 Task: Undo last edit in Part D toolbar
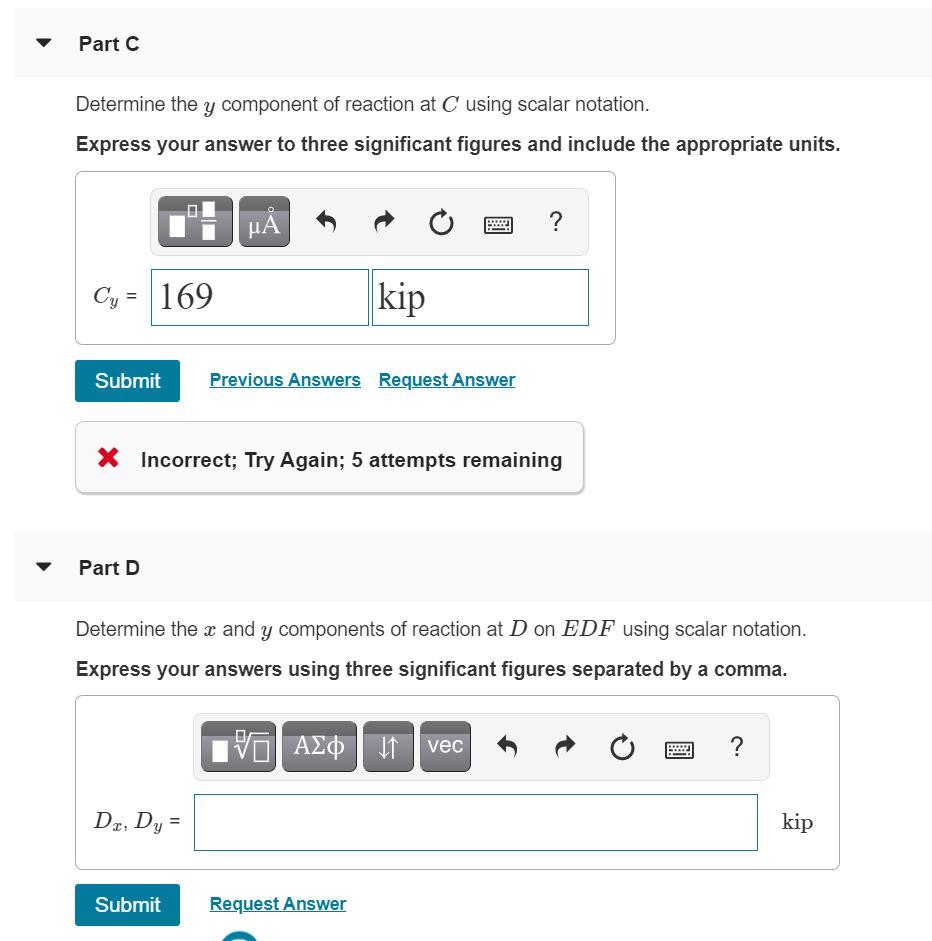(507, 747)
